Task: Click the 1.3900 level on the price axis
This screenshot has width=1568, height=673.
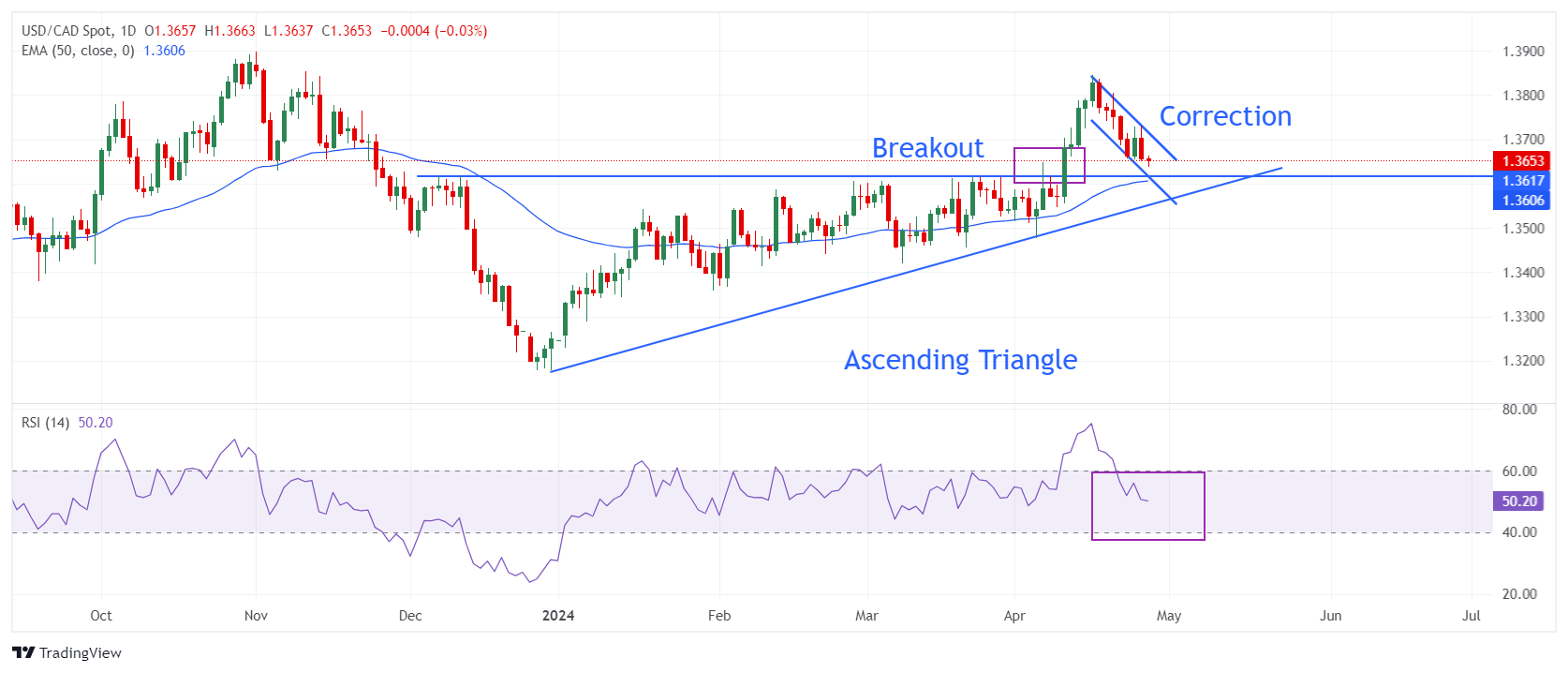Action: point(1523,52)
